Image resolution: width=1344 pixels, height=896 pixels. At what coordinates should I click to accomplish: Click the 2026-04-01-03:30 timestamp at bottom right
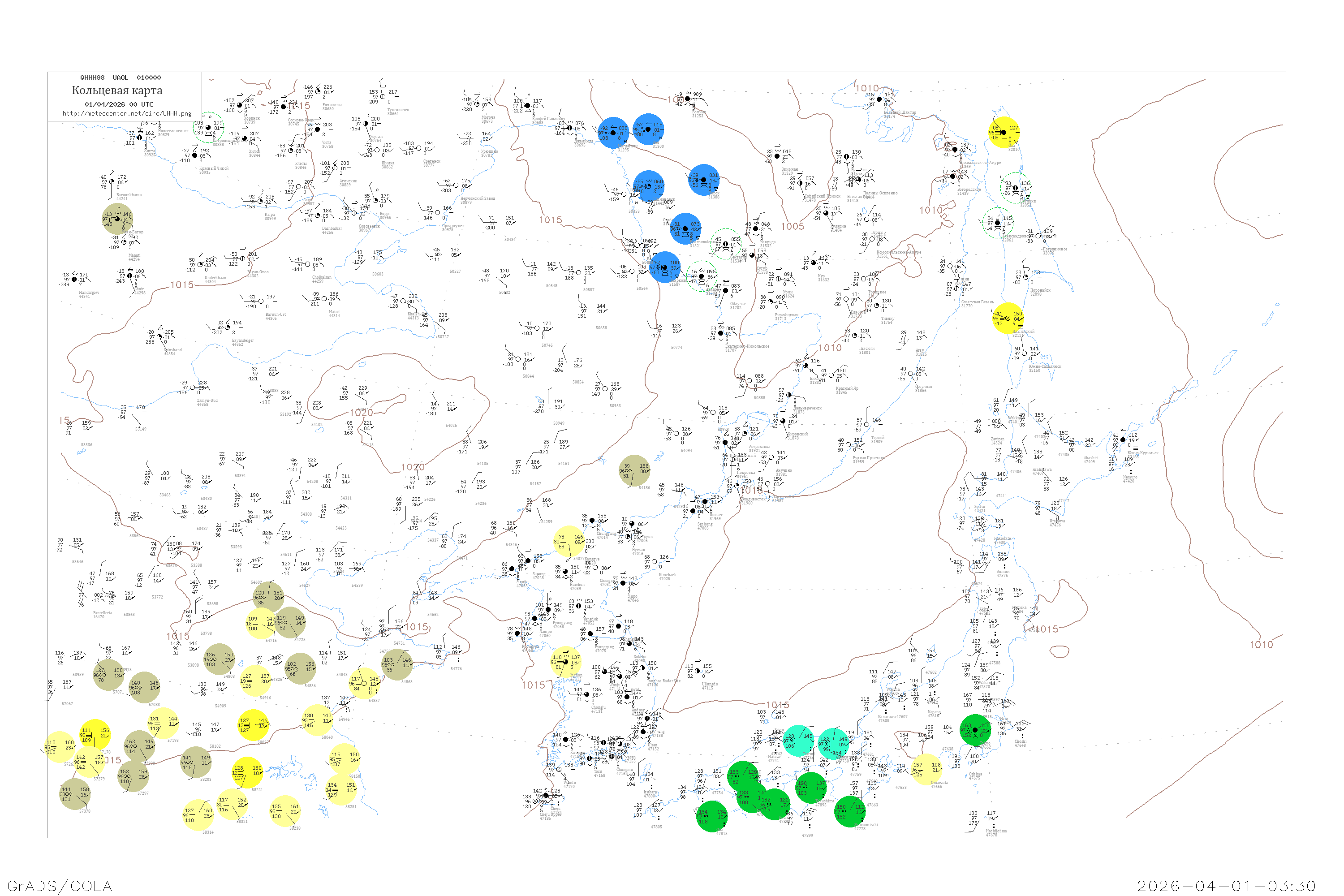[1226, 886]
